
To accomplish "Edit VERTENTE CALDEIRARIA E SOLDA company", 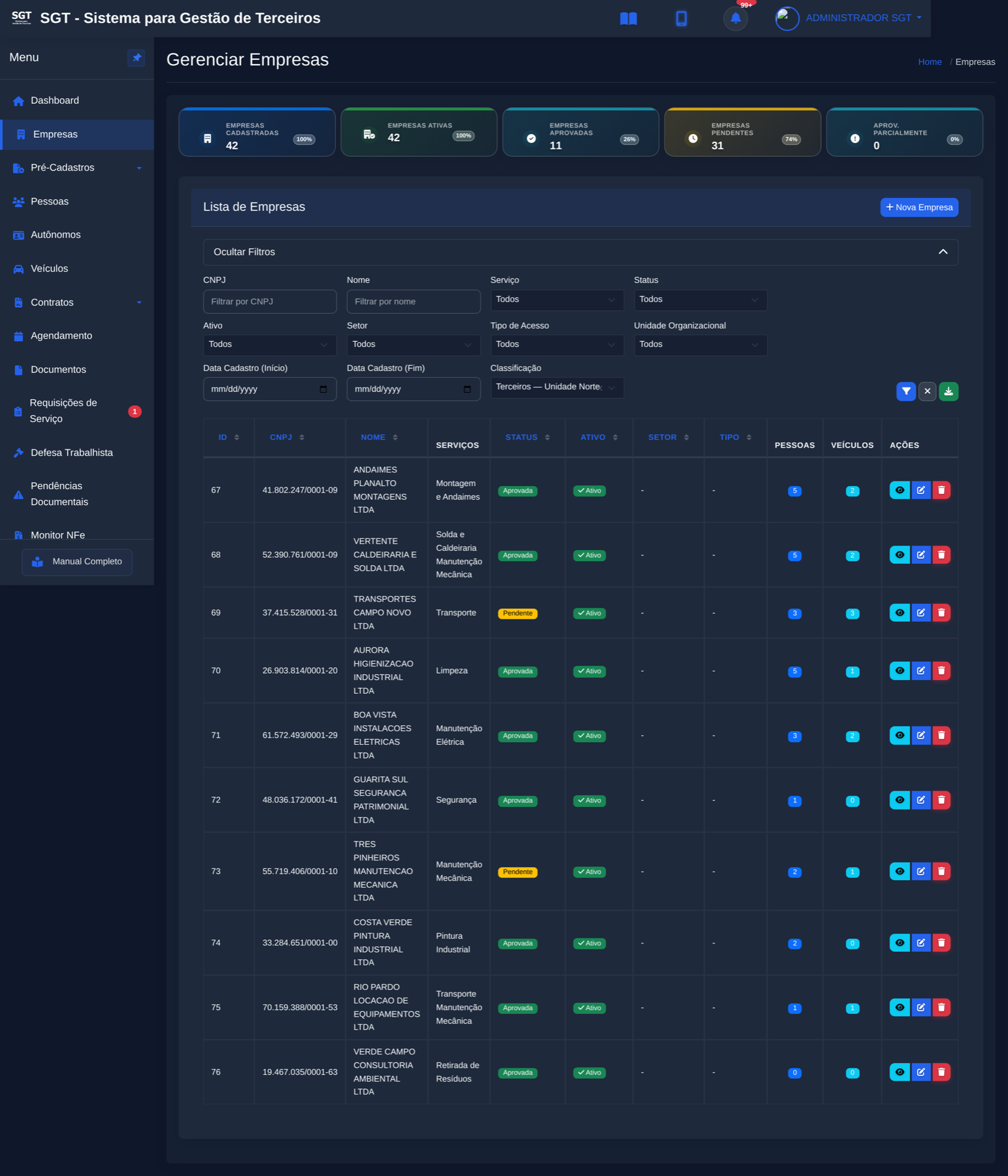I will (920, 555).
